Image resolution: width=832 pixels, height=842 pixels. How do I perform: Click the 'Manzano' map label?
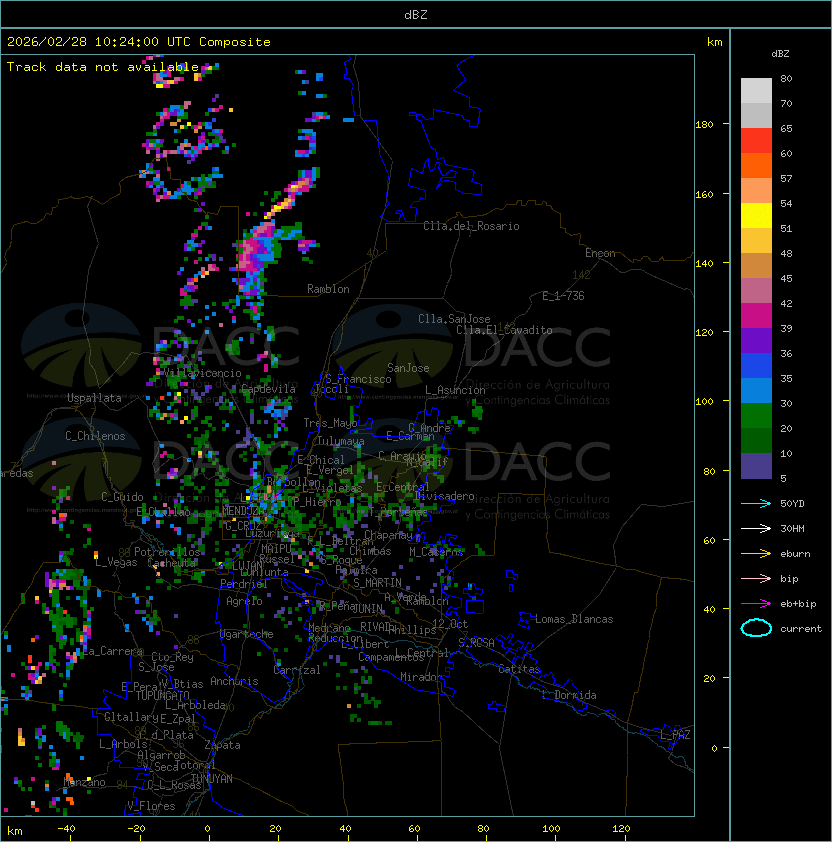pos(84,782)
